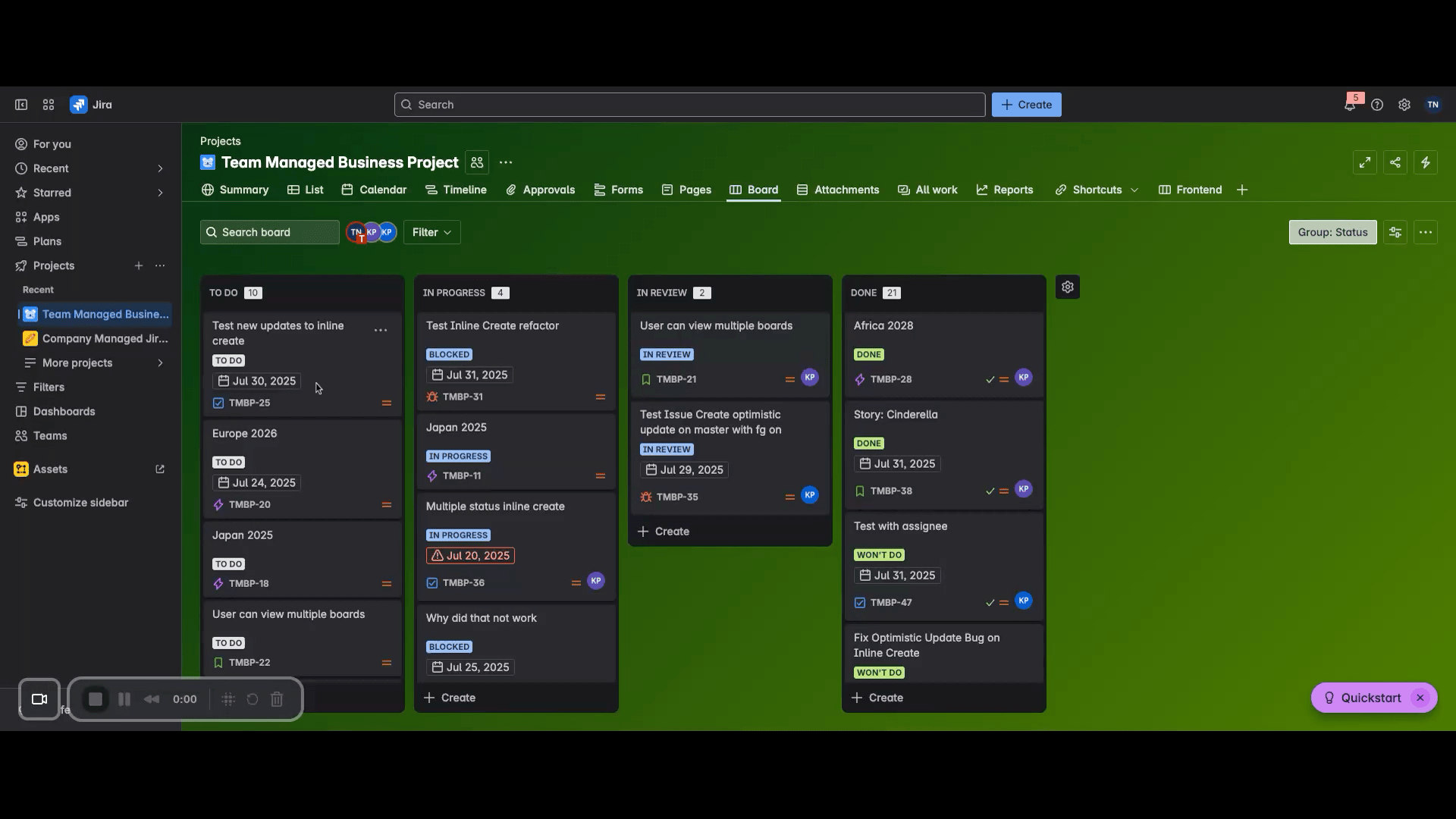Image resolution: width=1456 pixels, height=819 pixels.
Task: Toggle the TN avatar filter
Action: point(356,232)
